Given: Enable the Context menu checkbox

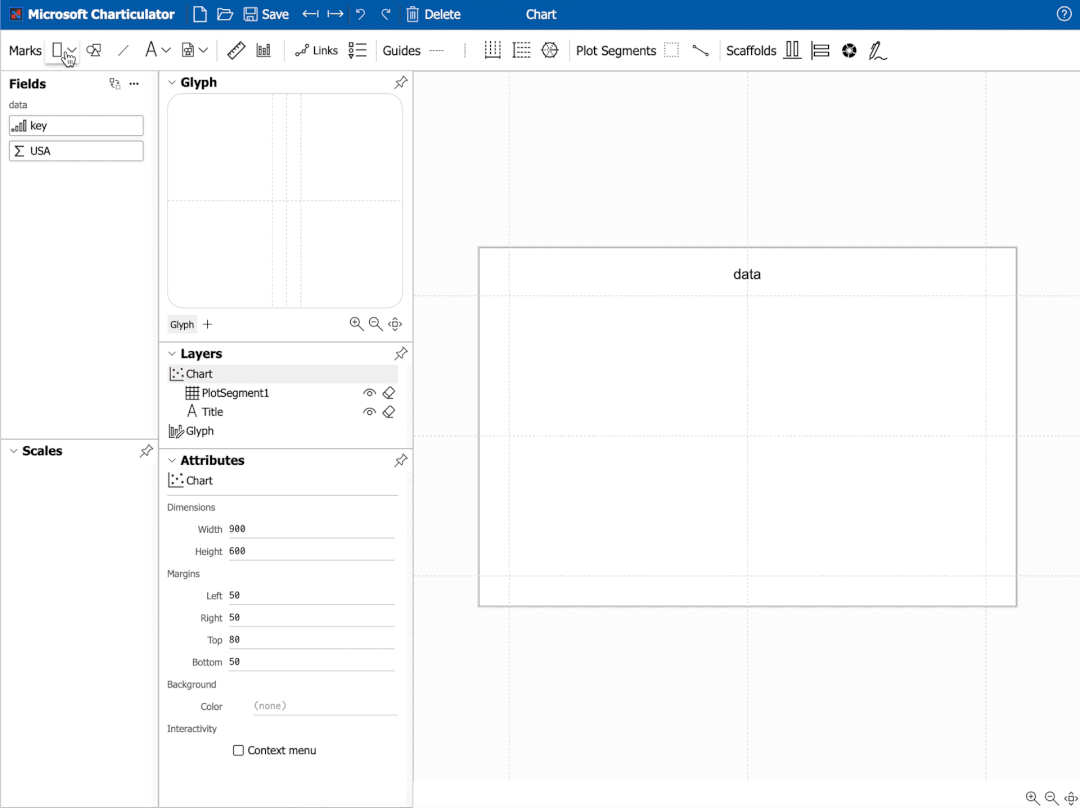Looking at the screenshot, I should click(x=238, y=750).
